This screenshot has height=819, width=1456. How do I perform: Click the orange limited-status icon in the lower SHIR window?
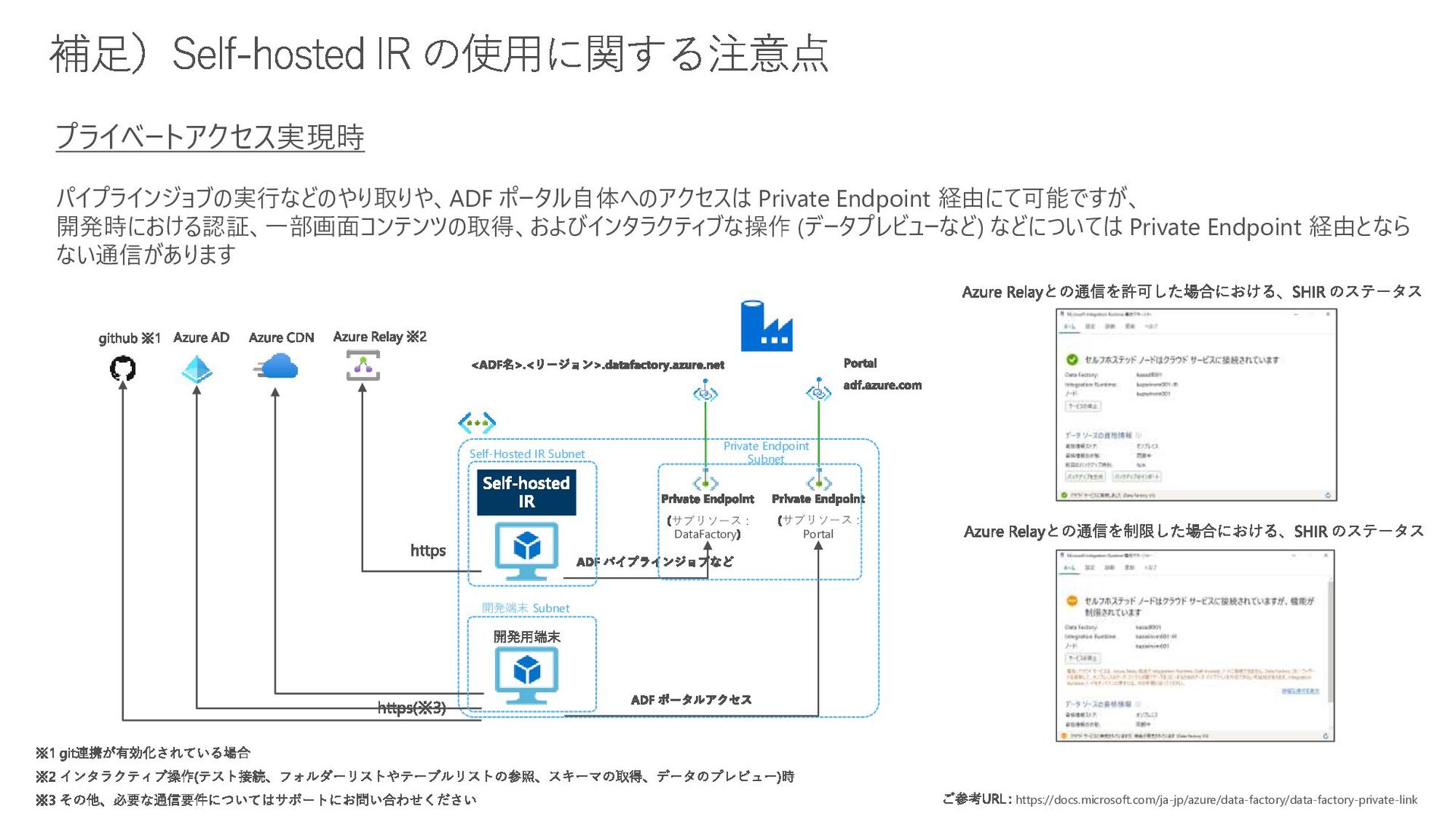click(1072, 601)
